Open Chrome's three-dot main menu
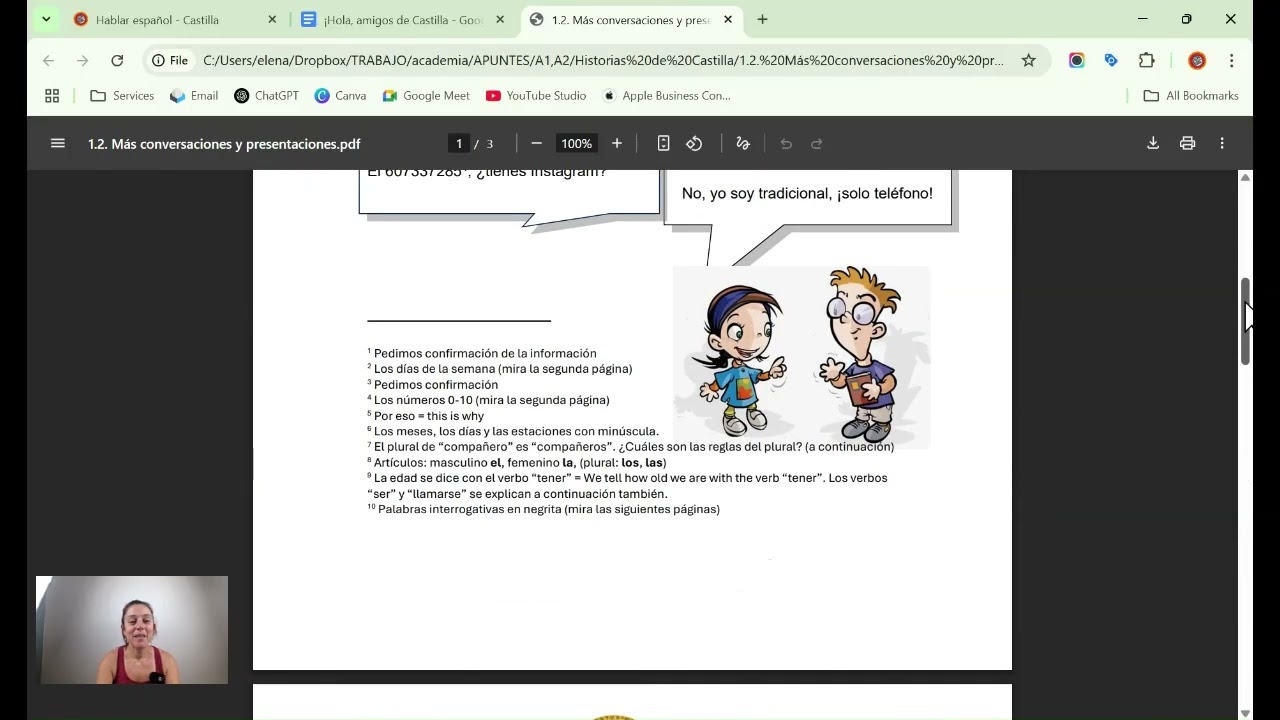This screenshot has height=720, width=1280. tap(1232, 61)
